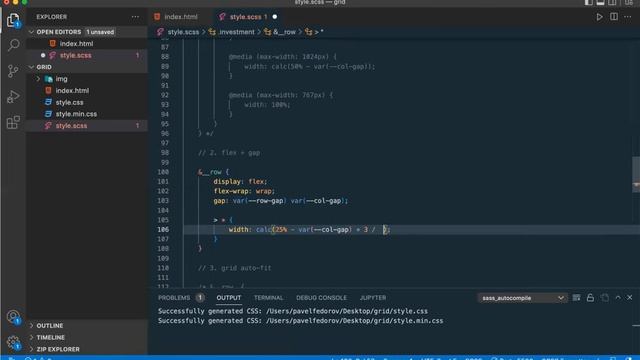Viewport: 640px width, 360px height.
Task: Open the Extensions view
Action: (13, 122)
